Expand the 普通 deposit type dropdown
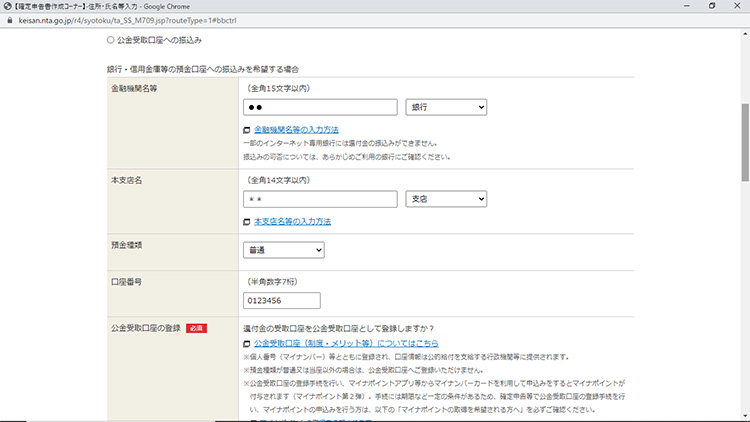Screen dimensions: 750x422 pos(284,250)
